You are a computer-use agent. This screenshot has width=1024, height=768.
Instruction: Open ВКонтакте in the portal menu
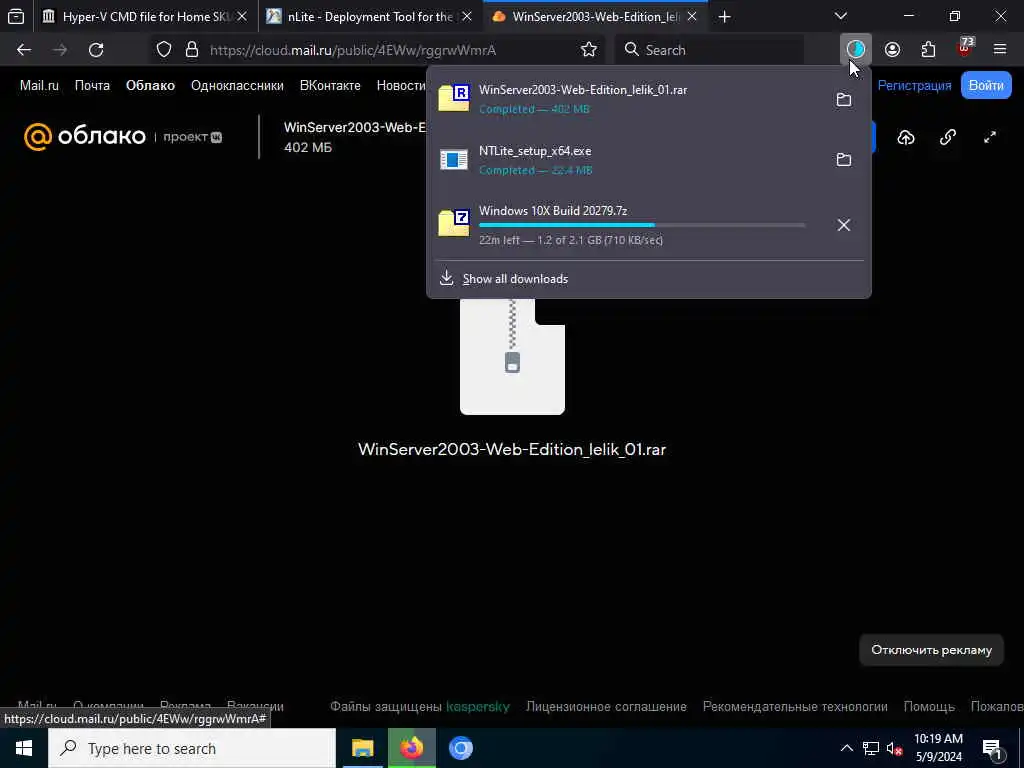[330, 86]
